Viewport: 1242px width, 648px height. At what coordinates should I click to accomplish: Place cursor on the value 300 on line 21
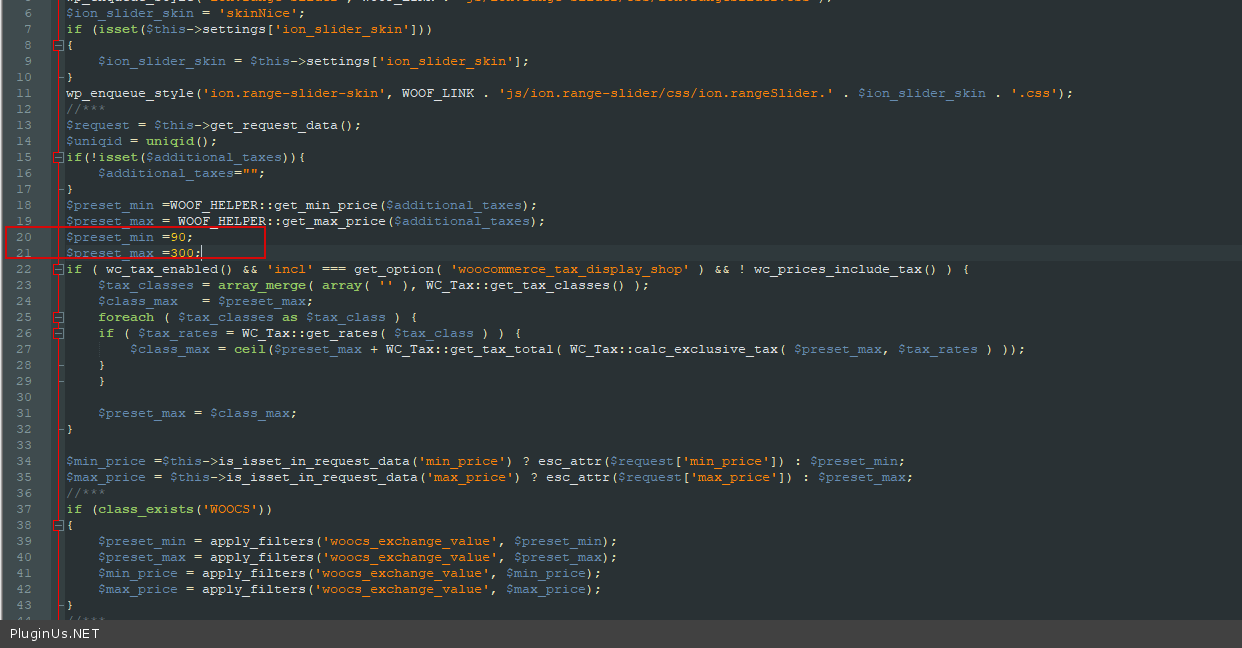point(182,253)
